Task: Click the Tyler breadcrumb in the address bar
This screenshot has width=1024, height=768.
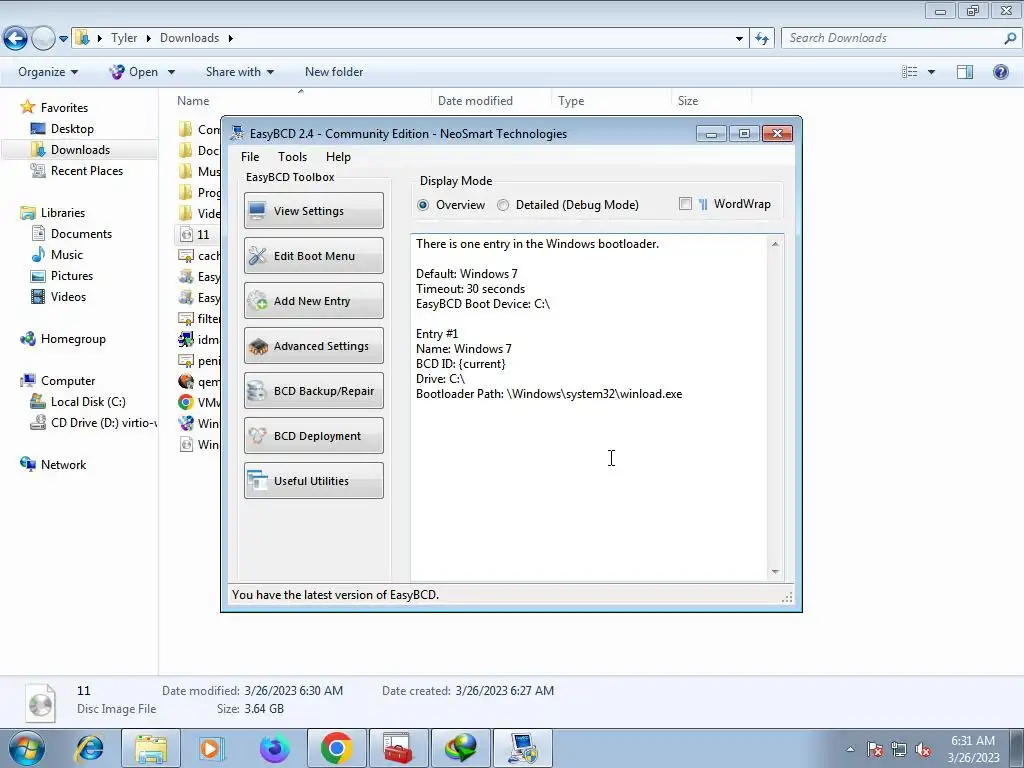Action: pyautogui.click(x=124, y=38)
